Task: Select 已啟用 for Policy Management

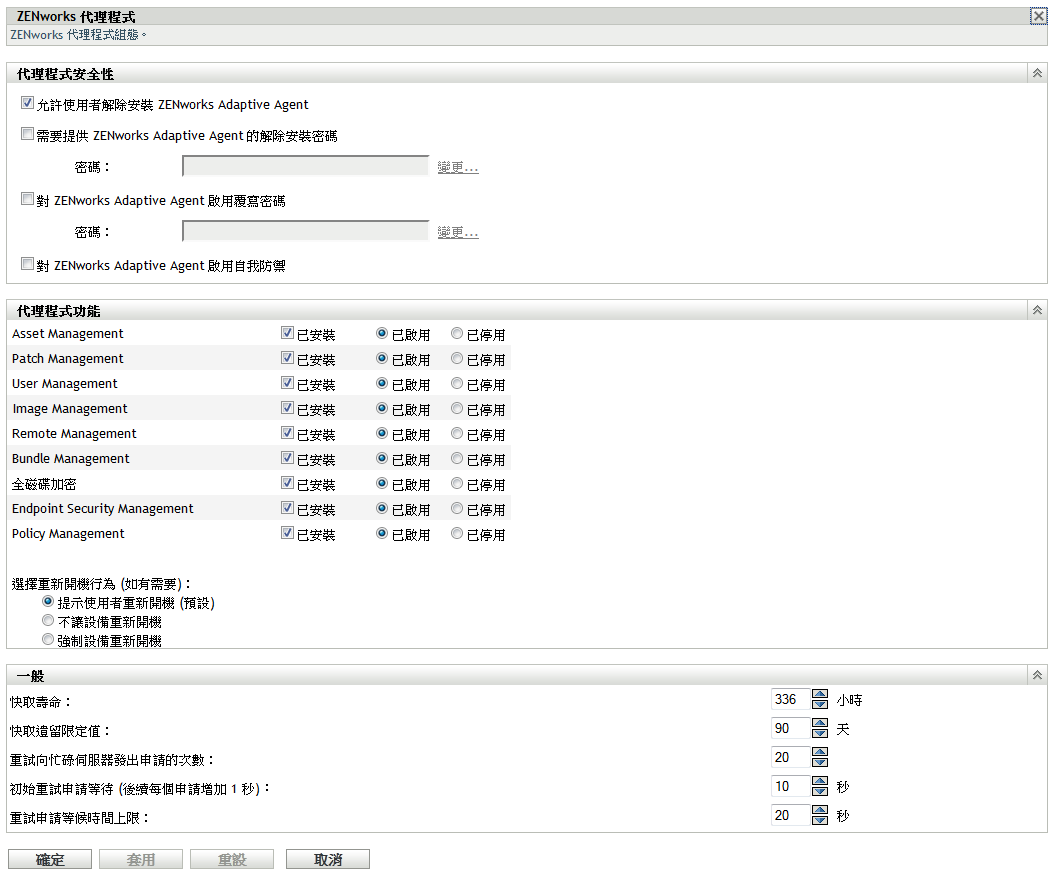Action: pyautogui.click(x=382, y=532)
